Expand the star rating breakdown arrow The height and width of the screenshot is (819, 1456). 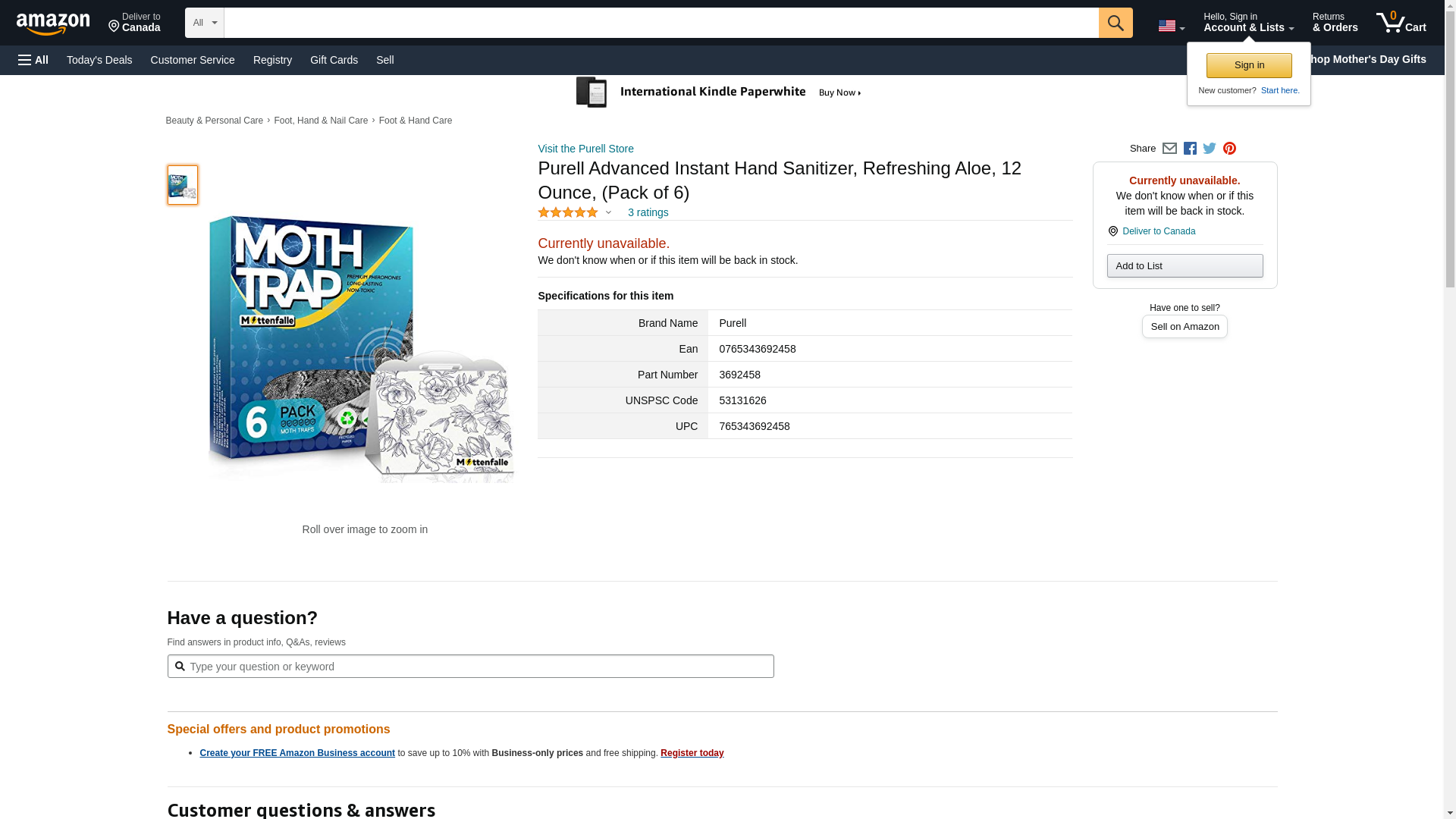click(x=608, y=212)
